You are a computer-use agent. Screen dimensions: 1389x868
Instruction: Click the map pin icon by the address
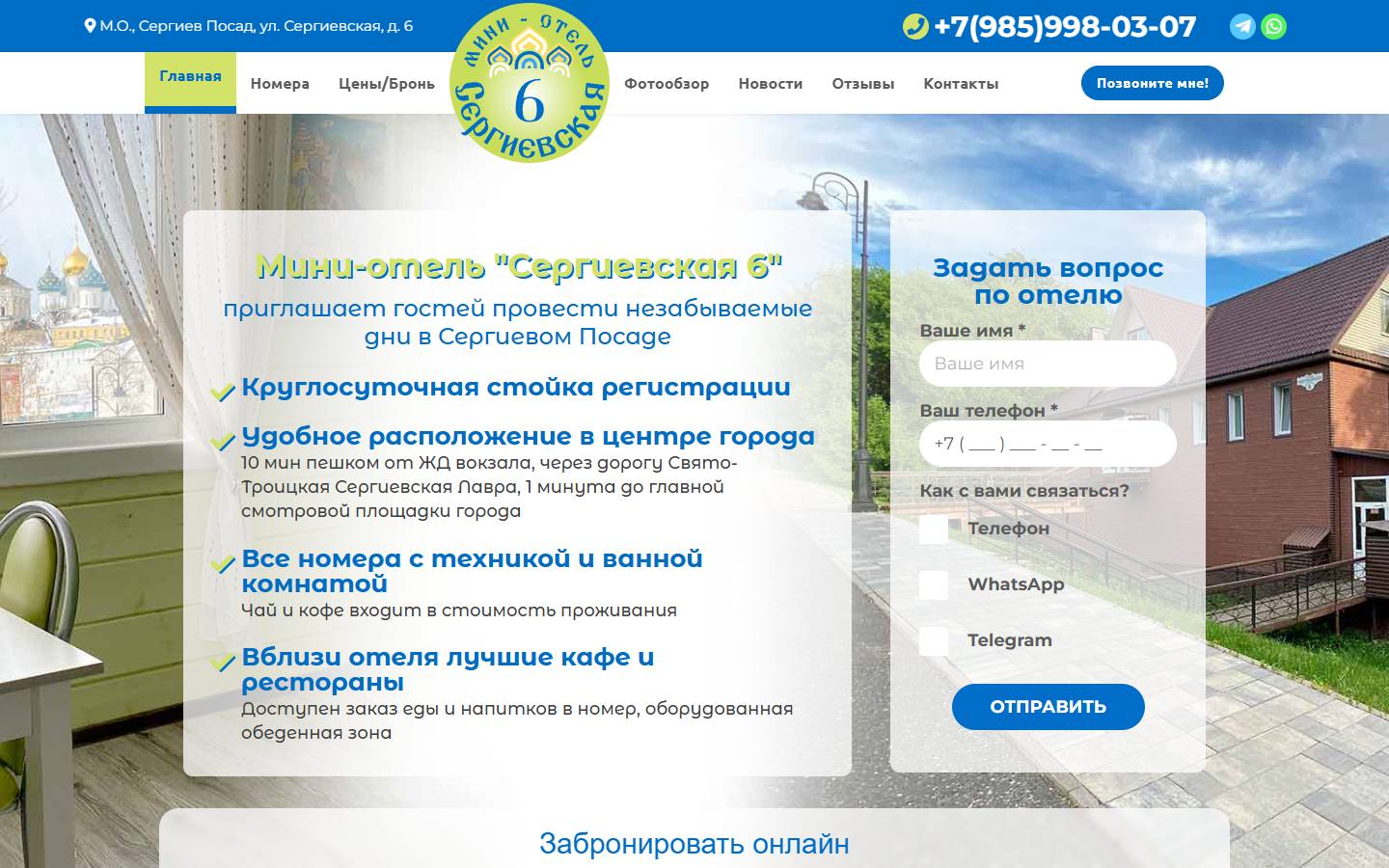[91, 26]
